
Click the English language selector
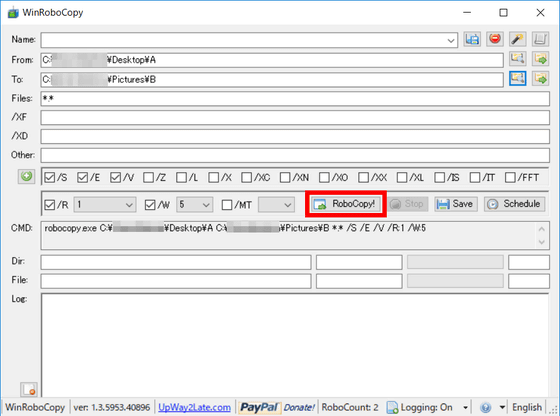[x=527, y=407]
